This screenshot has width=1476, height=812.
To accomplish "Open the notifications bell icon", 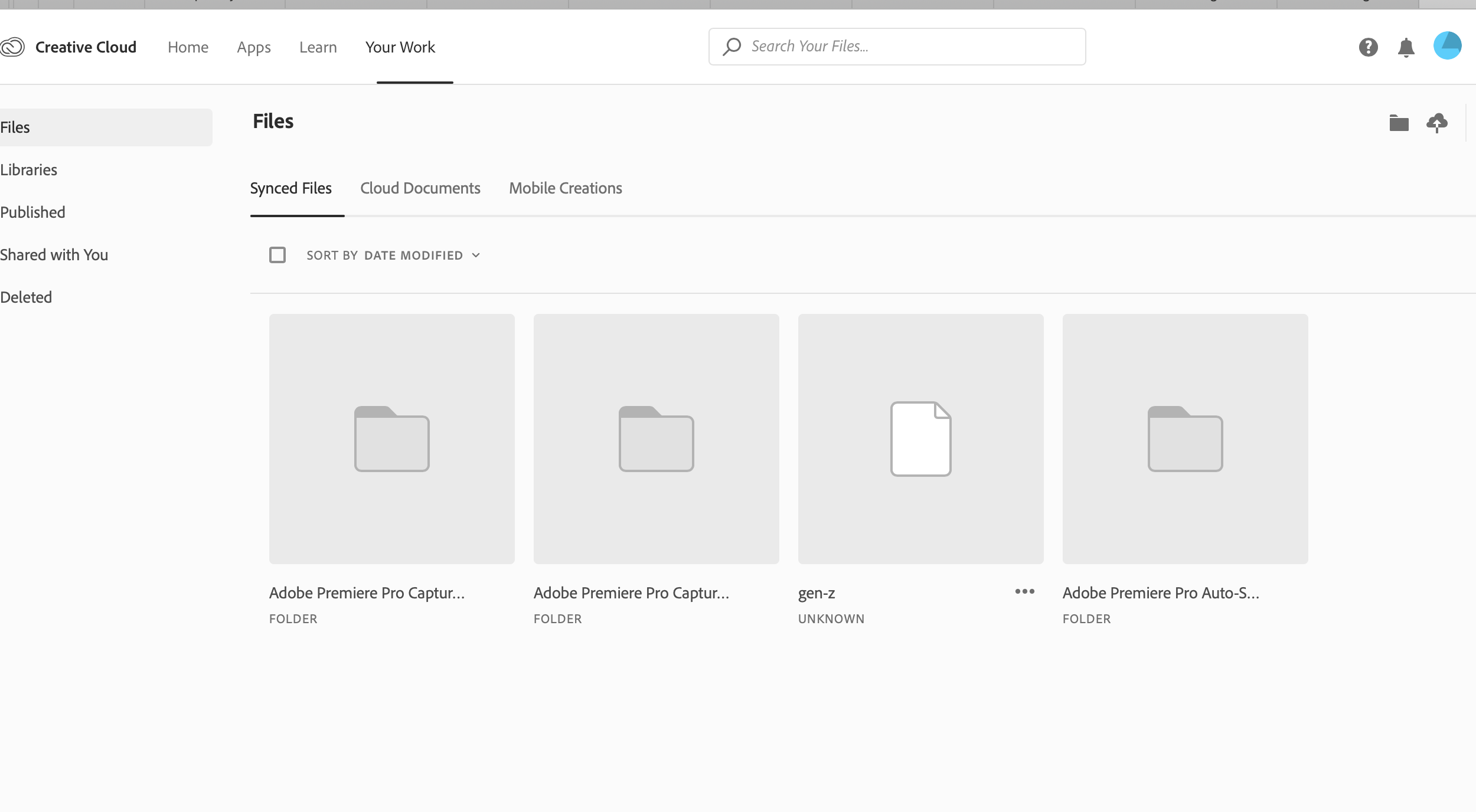I will [x=1406, y=47].
